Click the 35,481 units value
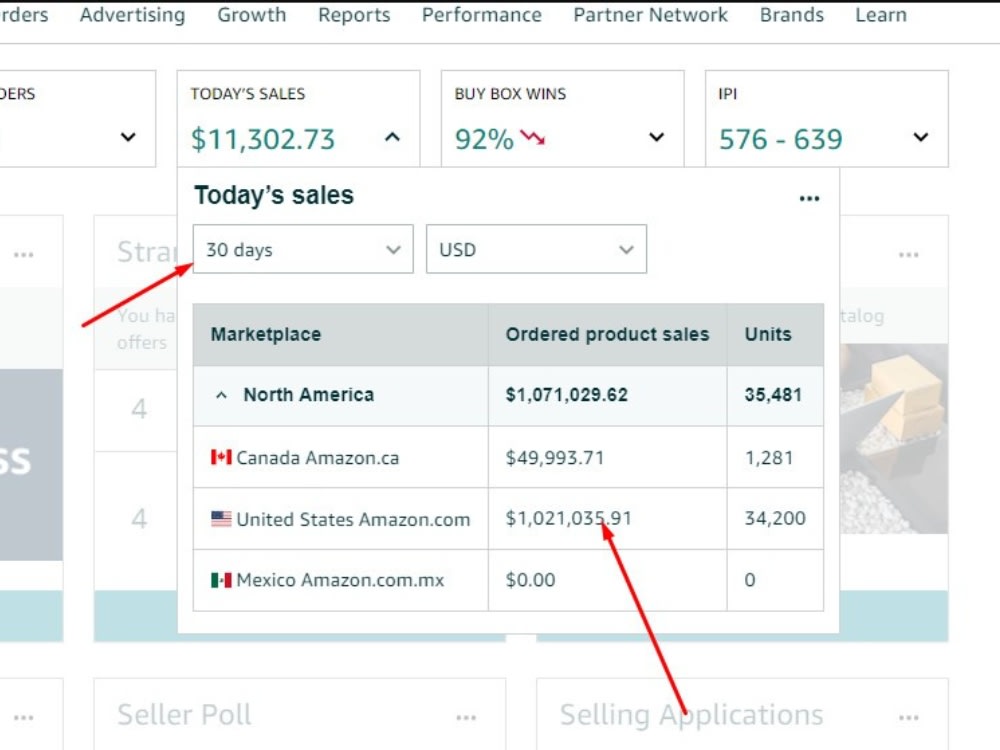Screen dimensions: 1000x750 pyautogui.click(x=773, y=395)
